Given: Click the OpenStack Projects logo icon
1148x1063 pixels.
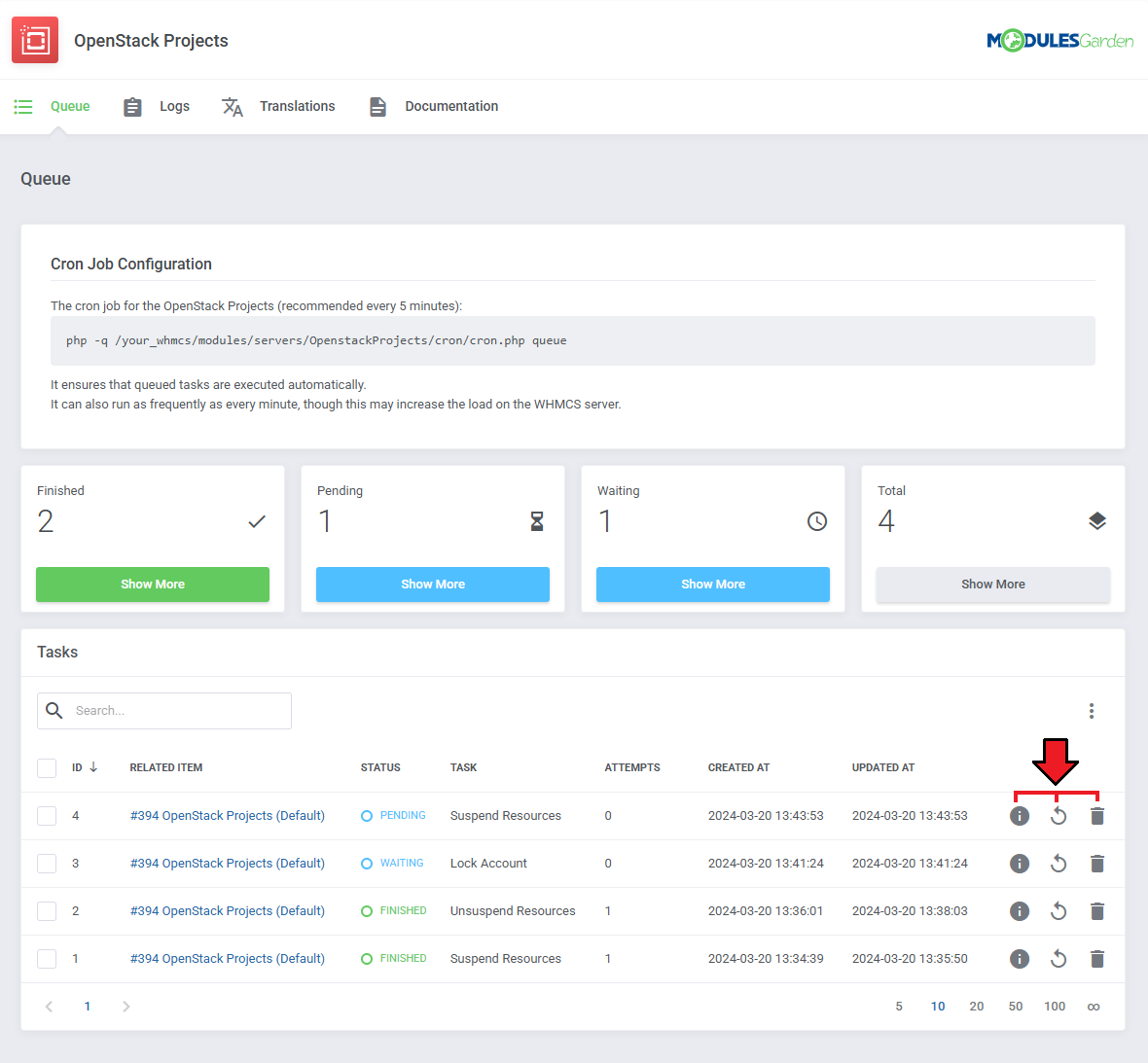Looking at the screenshot, I should pyautogui.click(x=35, y=40).
